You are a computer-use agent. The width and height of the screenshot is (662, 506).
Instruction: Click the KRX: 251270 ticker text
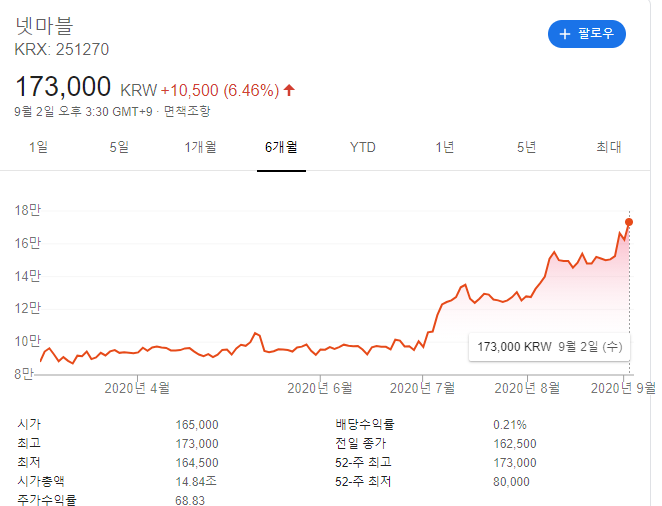coord(62,49)
